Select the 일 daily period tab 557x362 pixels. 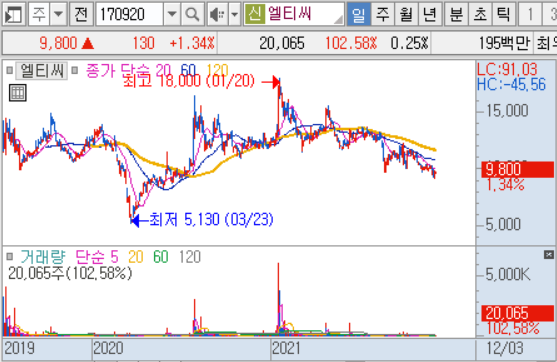point(358,14)
